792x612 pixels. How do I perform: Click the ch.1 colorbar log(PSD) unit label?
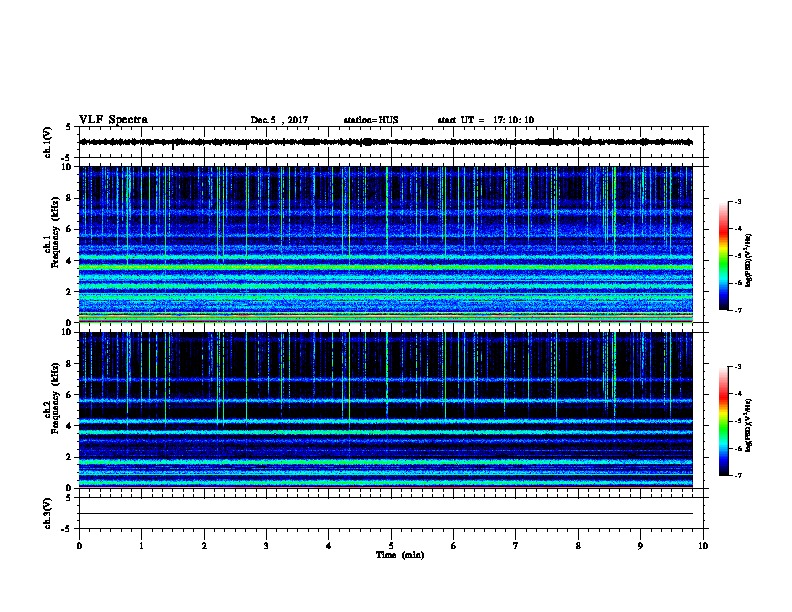click(748, 260)
